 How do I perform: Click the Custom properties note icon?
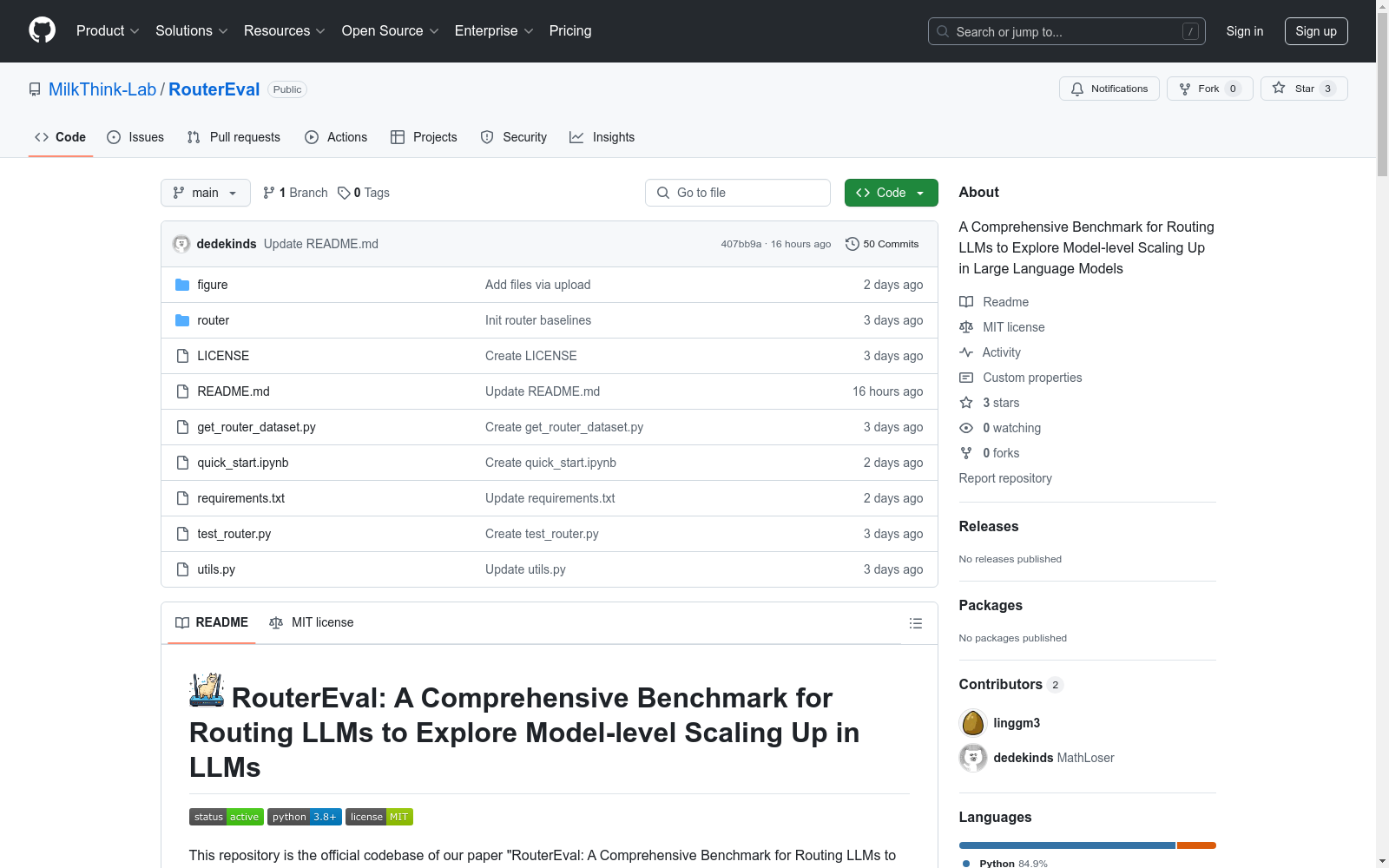pyautogui.click(x=966, y=378)
